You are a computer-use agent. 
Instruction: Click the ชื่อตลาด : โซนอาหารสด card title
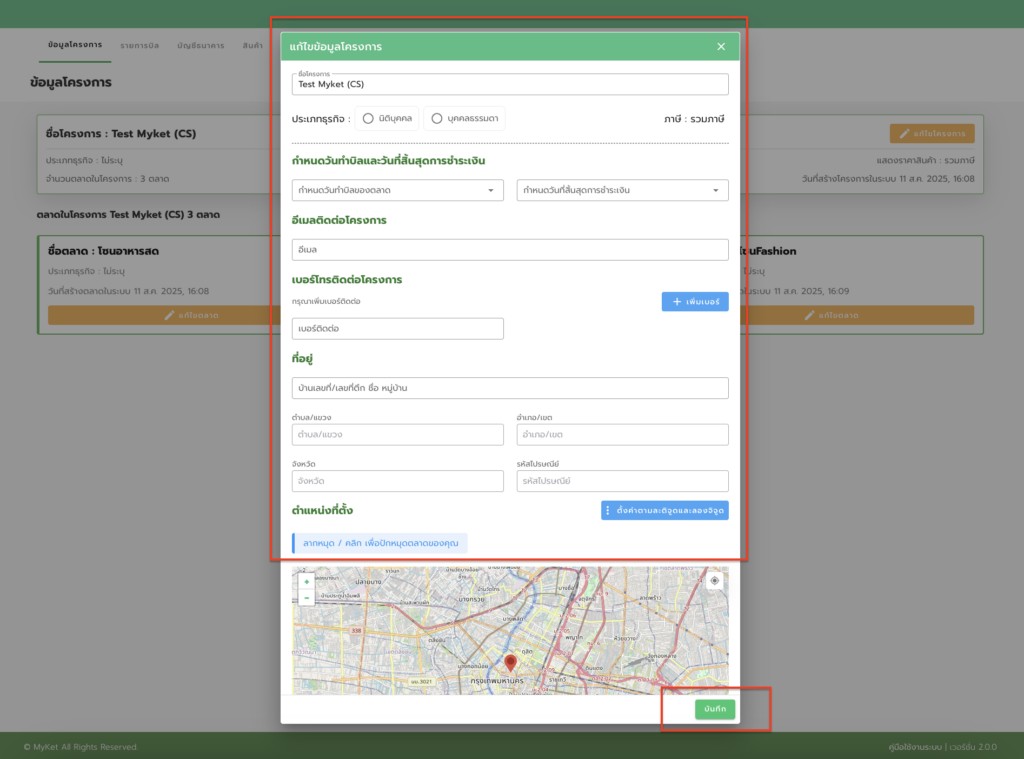[103, 251]
